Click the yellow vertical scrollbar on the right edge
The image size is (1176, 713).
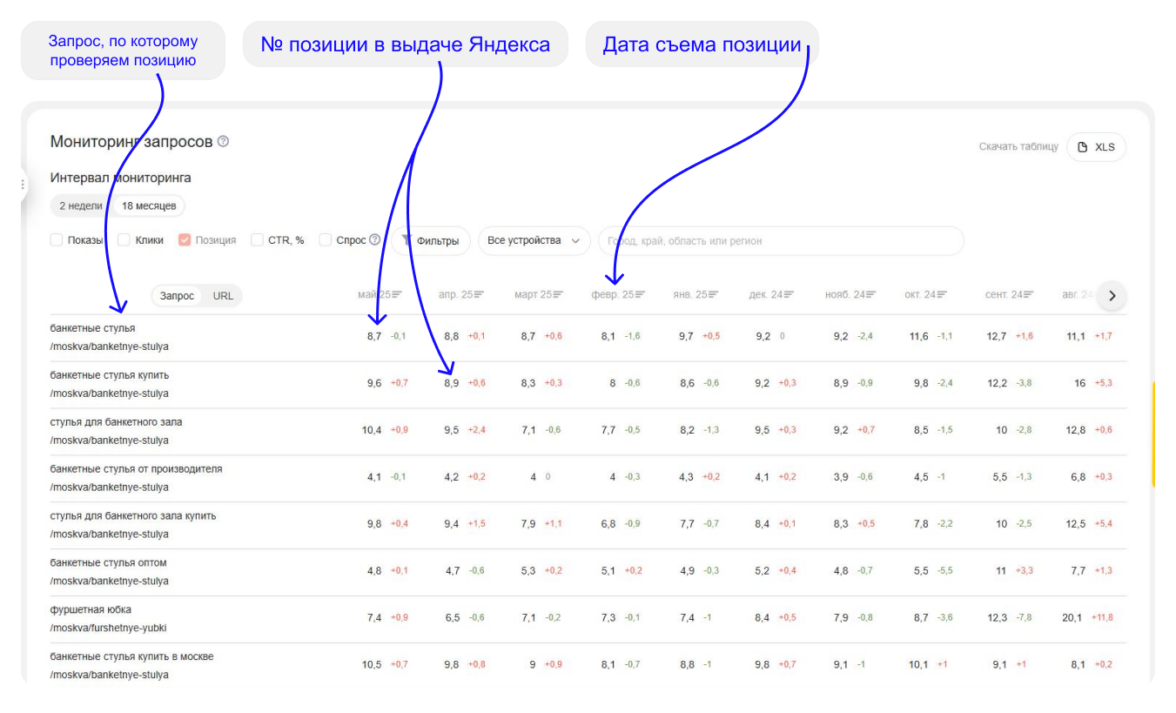(1154, 435)
